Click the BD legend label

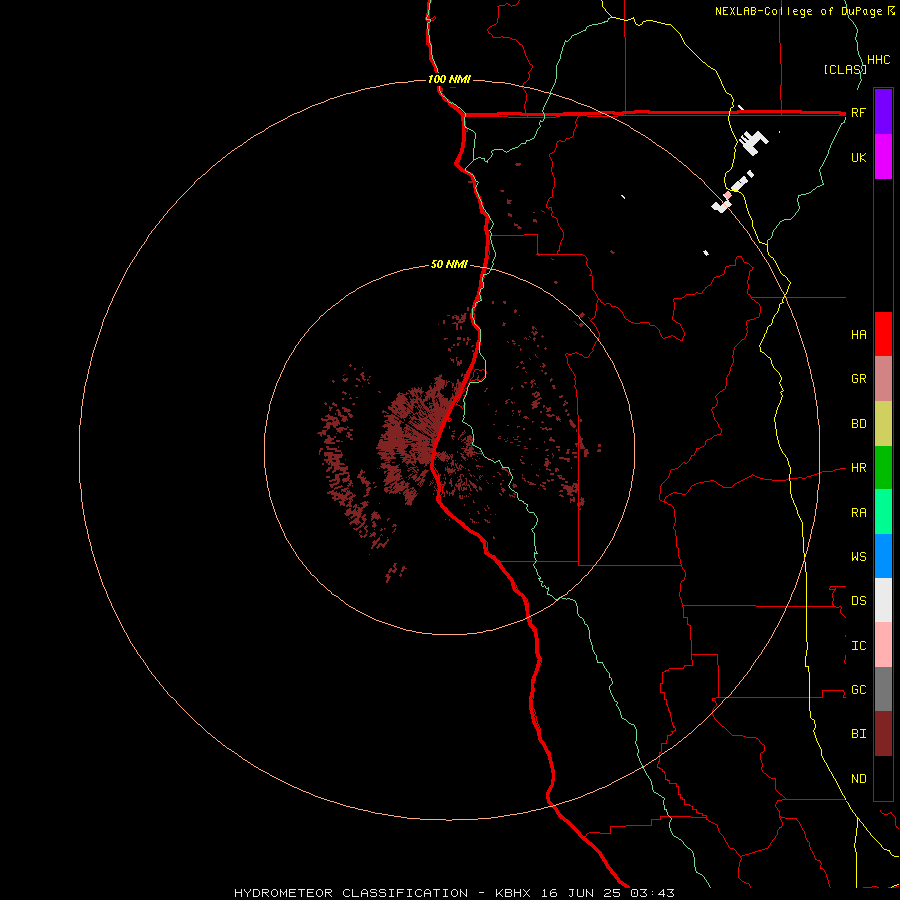tap(858, 424)
